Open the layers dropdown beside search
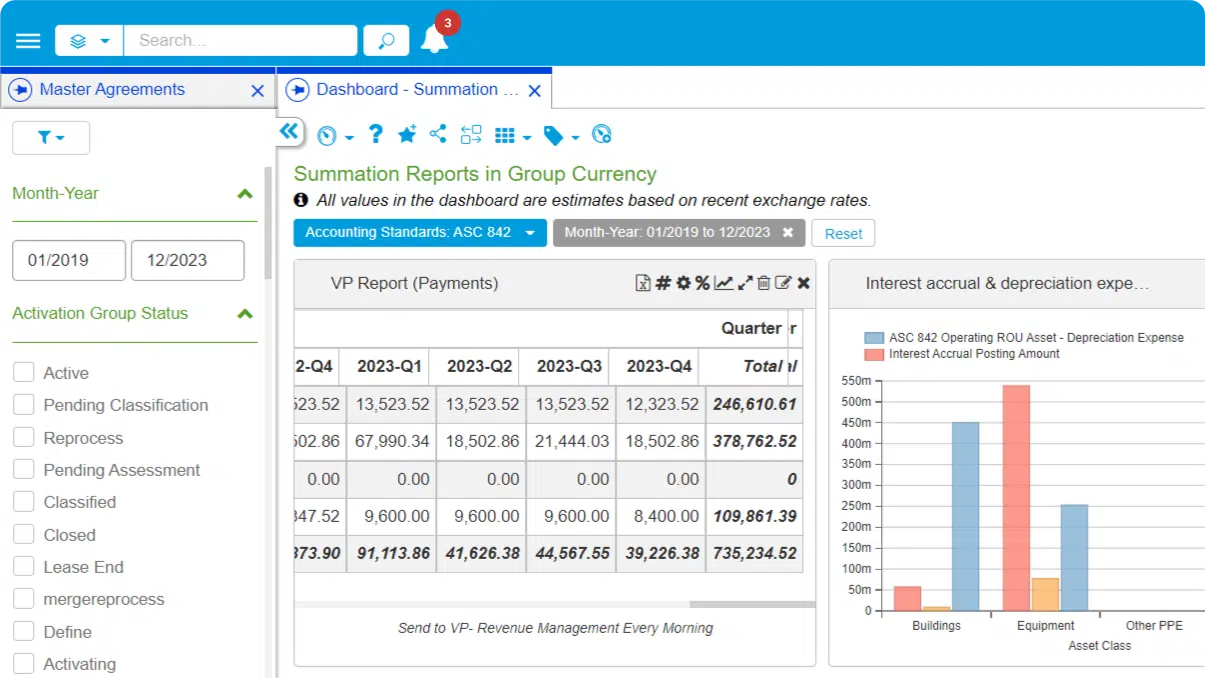This screenshot has width=1206, height=678. [x=89, y=41]
